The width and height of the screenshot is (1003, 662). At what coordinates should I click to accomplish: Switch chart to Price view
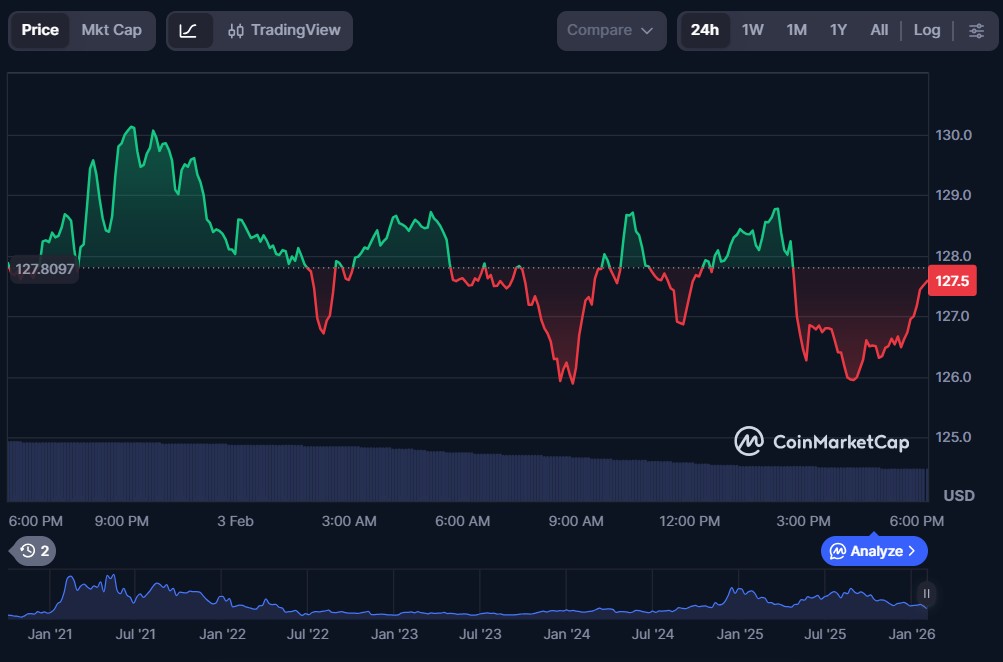pos(40,30)
